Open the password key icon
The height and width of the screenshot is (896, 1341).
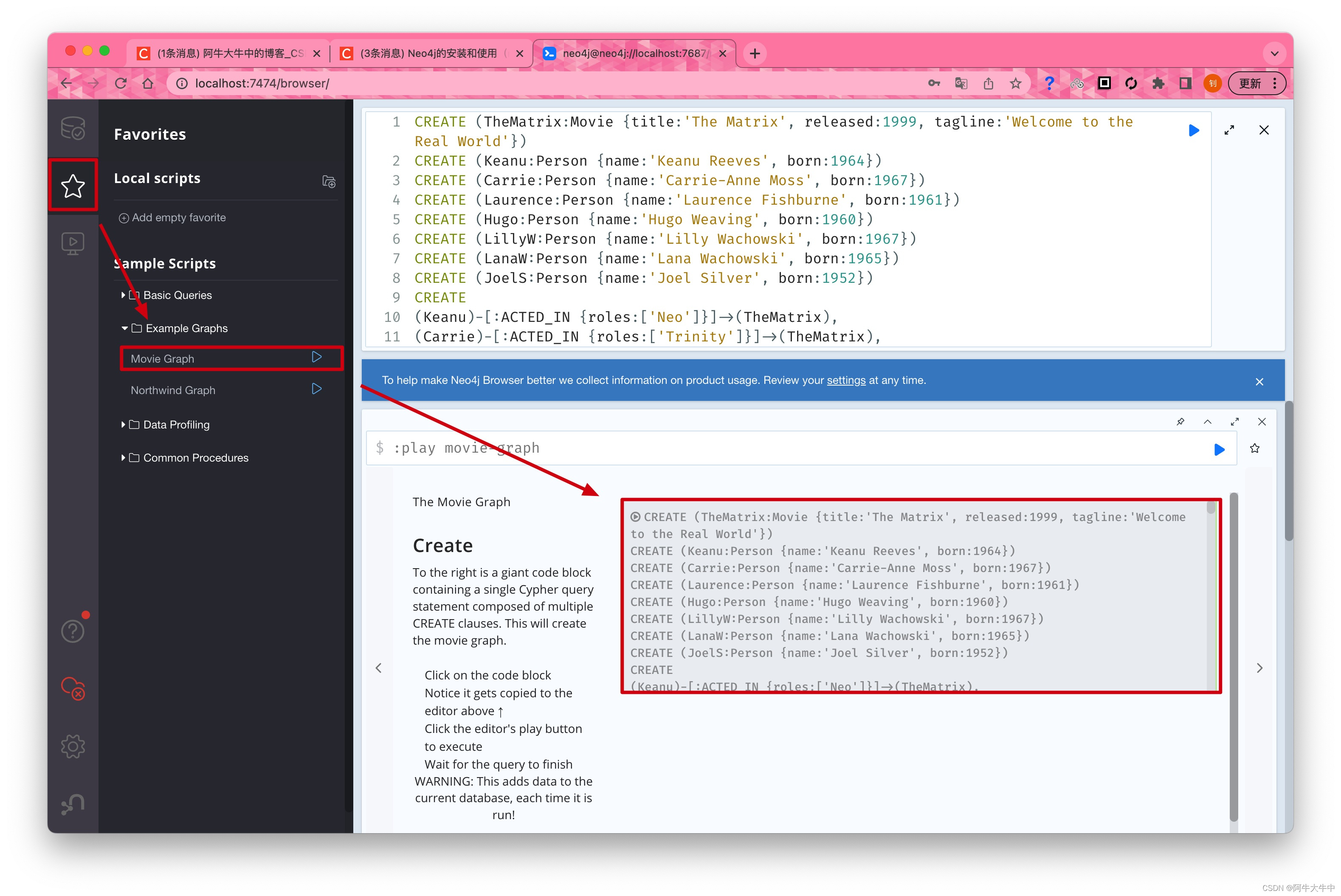pyautogui.click(x=934, y=83)
